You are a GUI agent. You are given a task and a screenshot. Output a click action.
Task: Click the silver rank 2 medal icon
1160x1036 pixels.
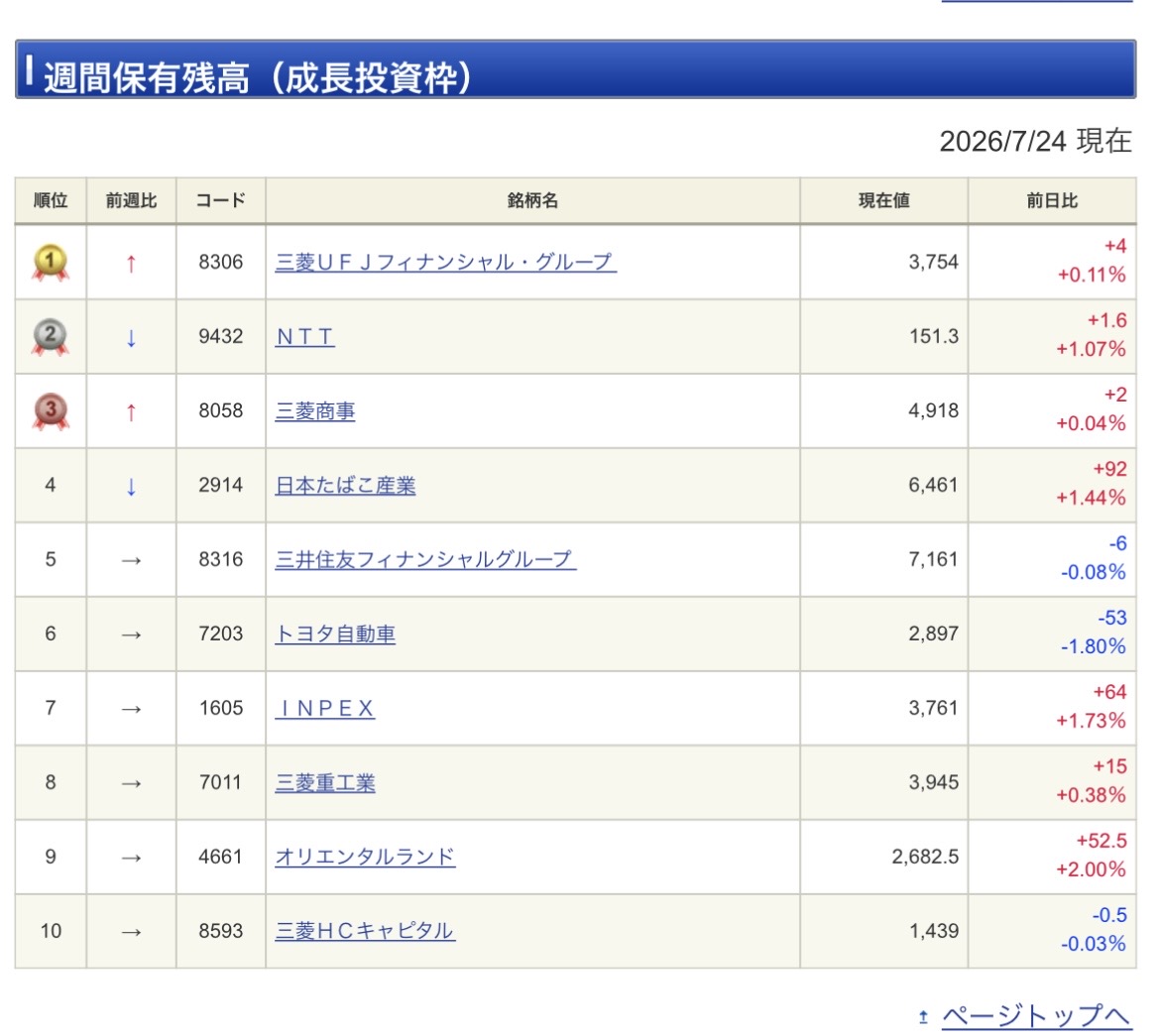pos(51,337)
